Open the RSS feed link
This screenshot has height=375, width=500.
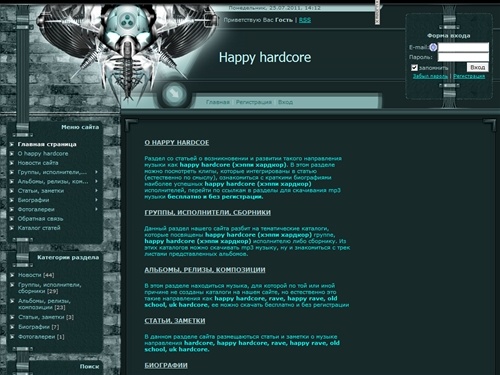305,20
